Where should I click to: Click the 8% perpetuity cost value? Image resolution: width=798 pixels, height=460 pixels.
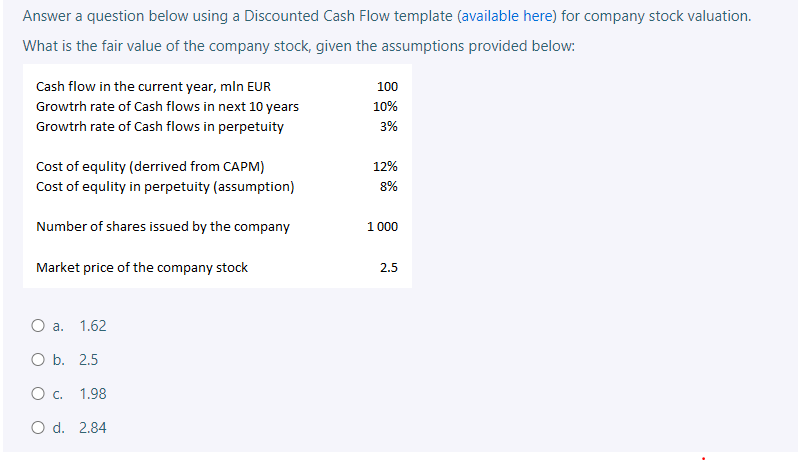coord(389,186)
